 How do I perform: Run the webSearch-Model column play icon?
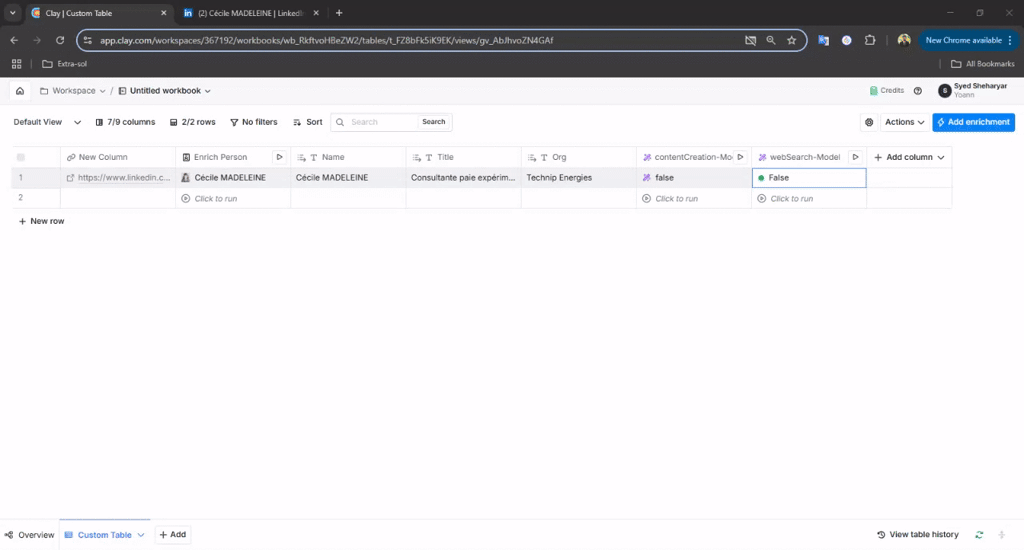855,157
